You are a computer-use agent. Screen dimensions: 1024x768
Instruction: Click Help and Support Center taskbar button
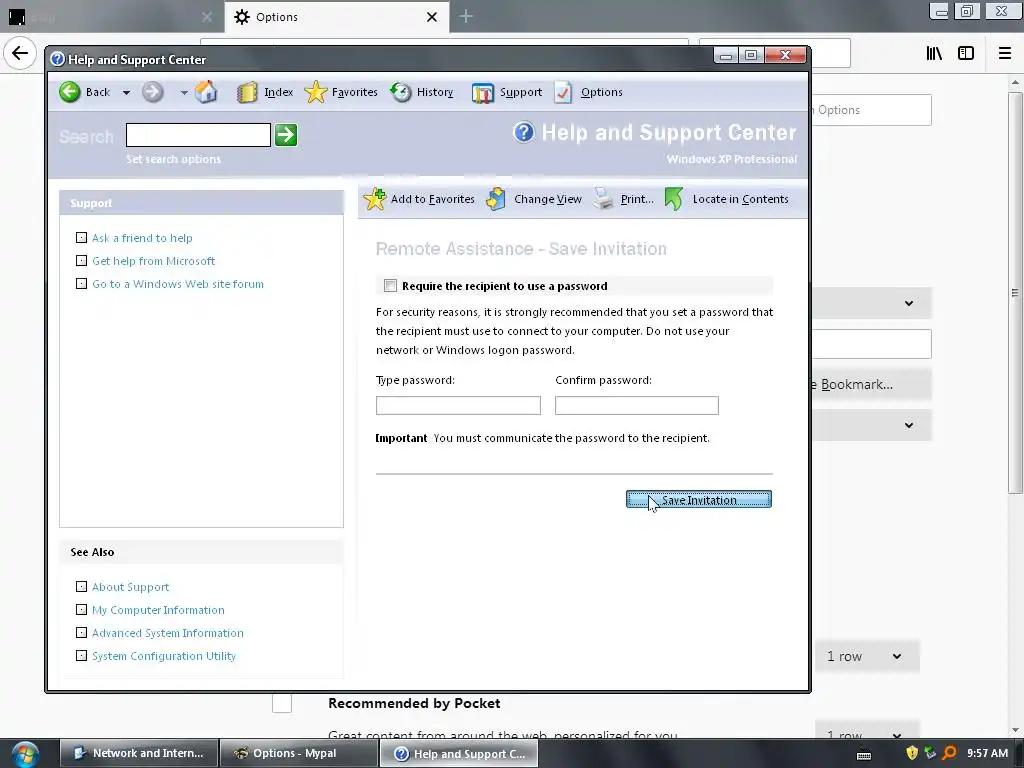tap(459, 754)
